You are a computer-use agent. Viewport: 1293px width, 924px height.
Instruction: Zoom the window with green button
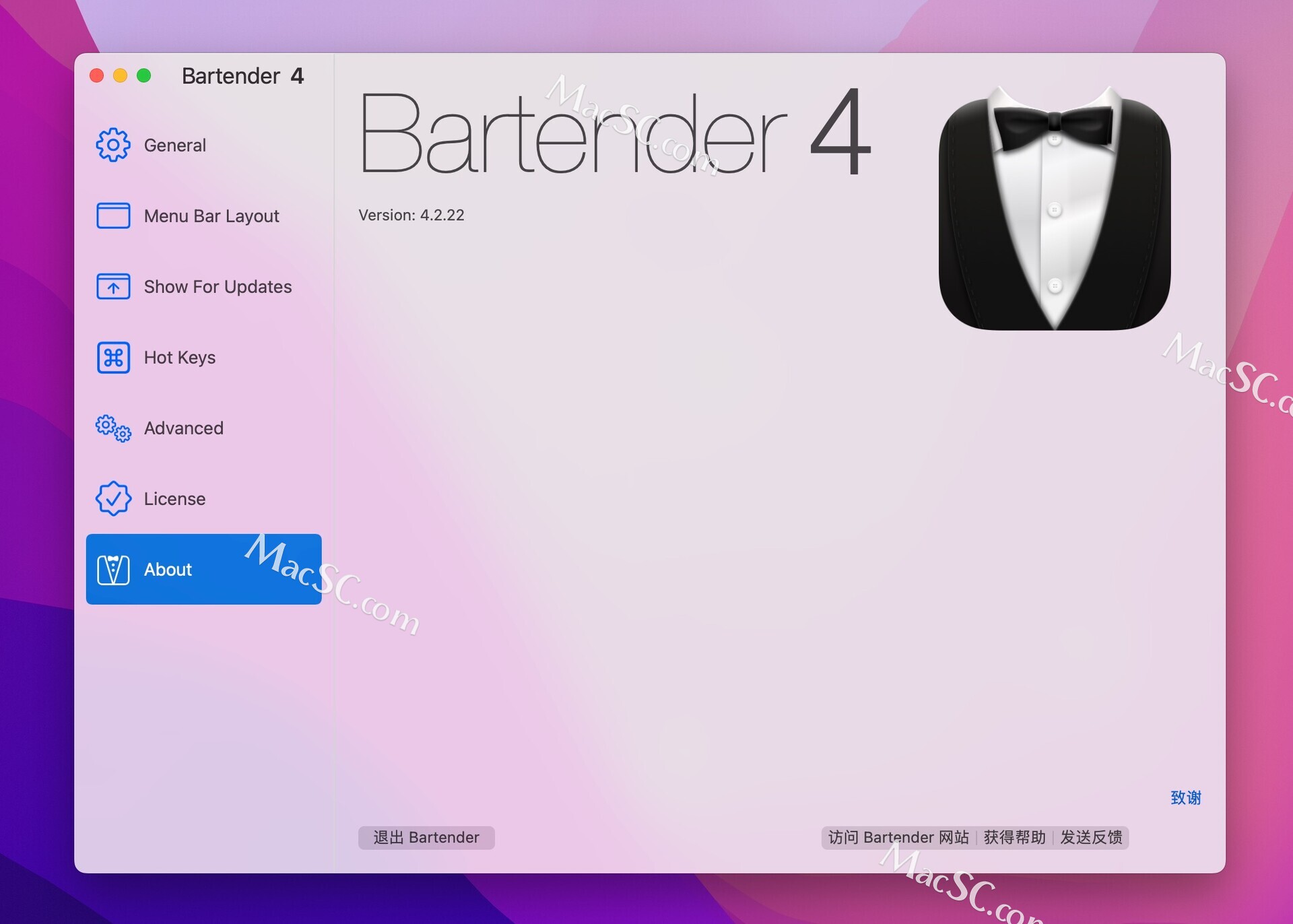144,75
